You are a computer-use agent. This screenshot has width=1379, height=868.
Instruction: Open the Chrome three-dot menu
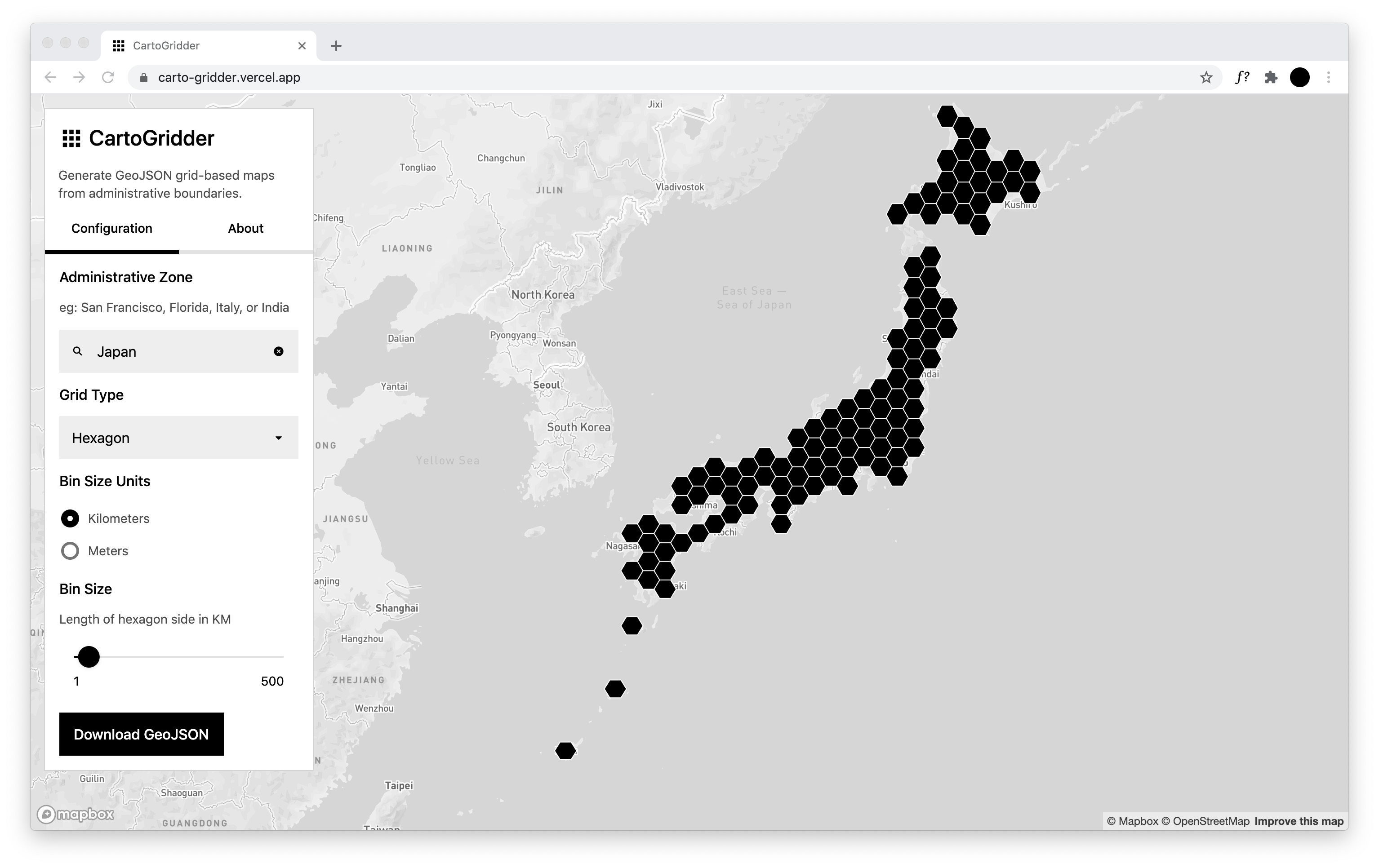pyautogui.click(x=1329, y=77)
